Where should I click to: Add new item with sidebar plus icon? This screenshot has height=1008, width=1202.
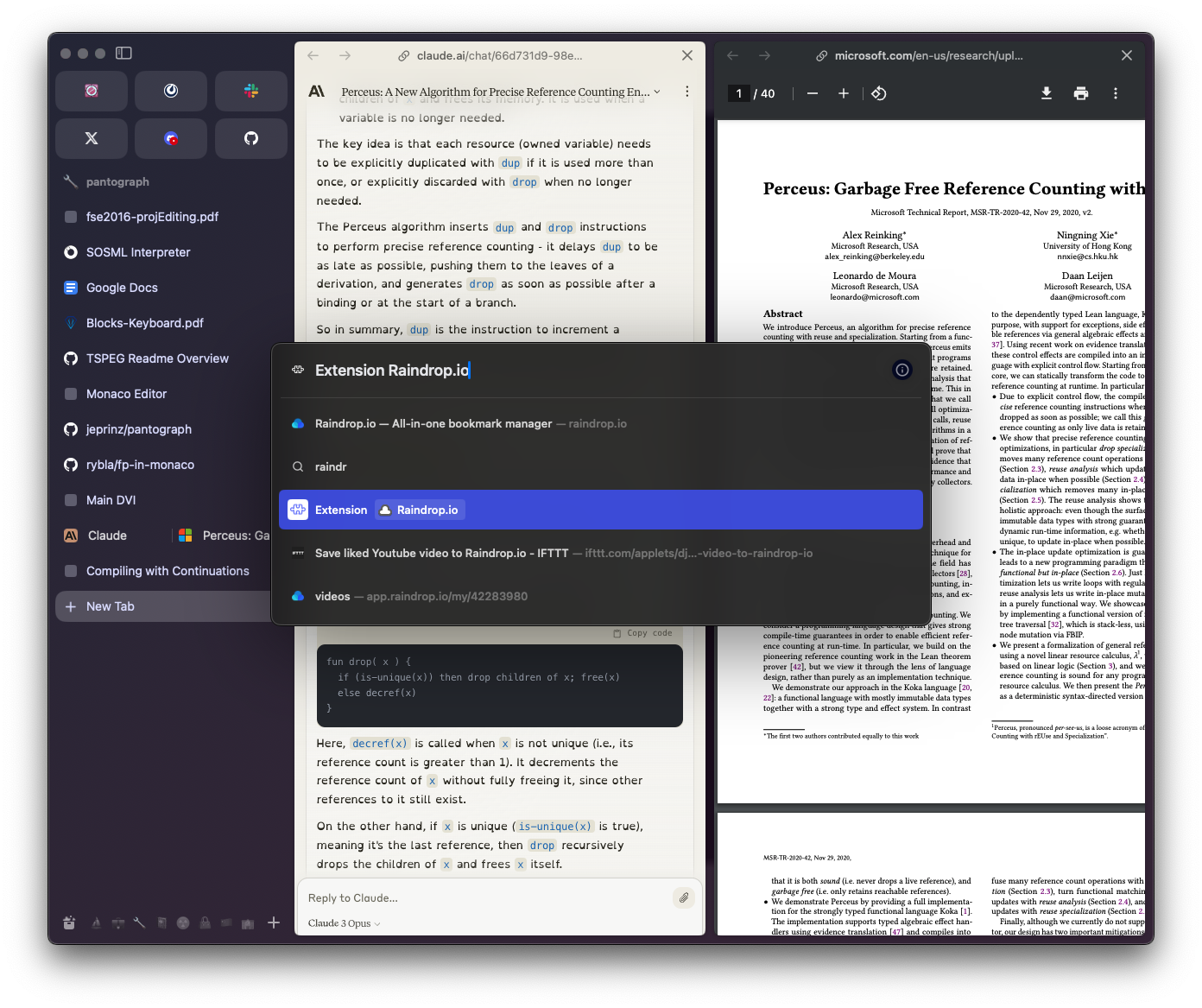274,922
